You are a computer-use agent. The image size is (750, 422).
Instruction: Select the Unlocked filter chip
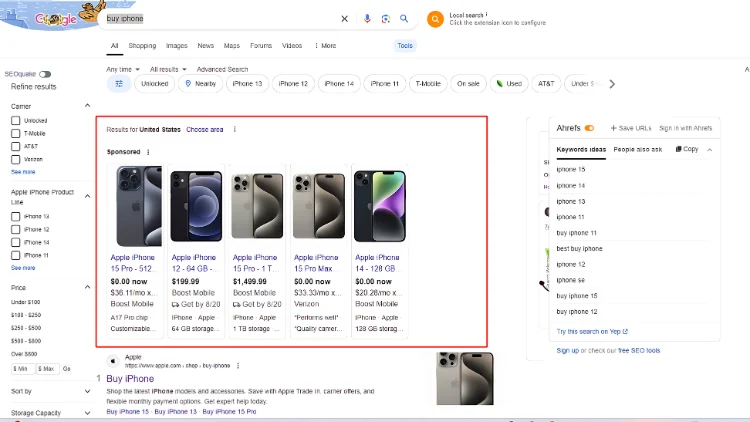coord(154,84)
